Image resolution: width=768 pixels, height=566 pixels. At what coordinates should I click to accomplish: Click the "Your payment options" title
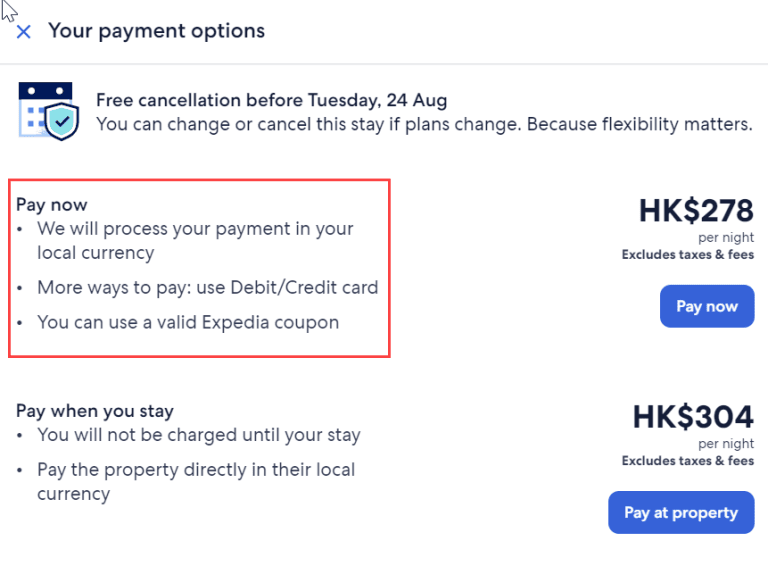(x=157, y=31)
